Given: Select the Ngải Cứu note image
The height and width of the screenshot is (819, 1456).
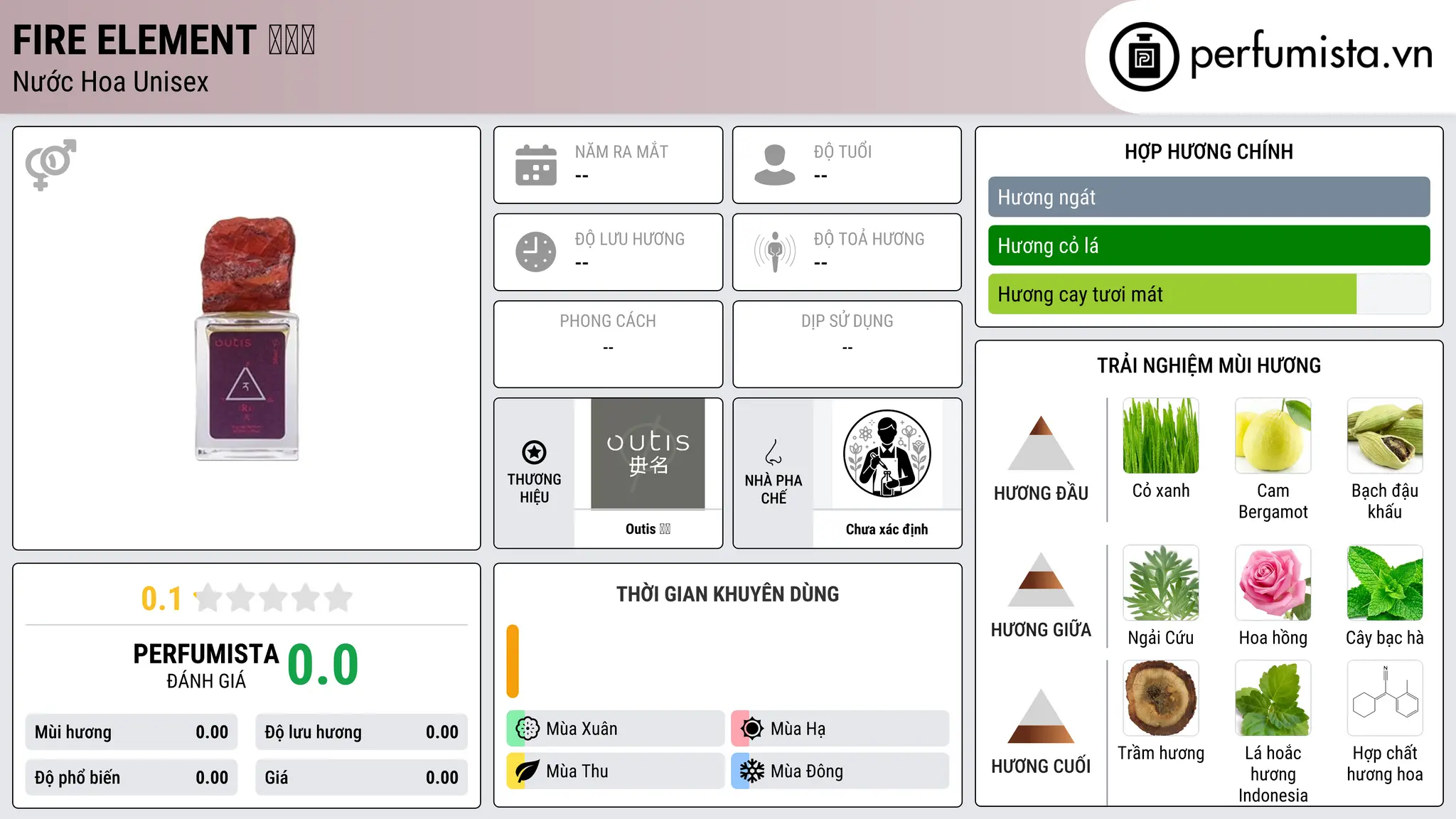Looking at the screenshot, I should click(1161, 583).
